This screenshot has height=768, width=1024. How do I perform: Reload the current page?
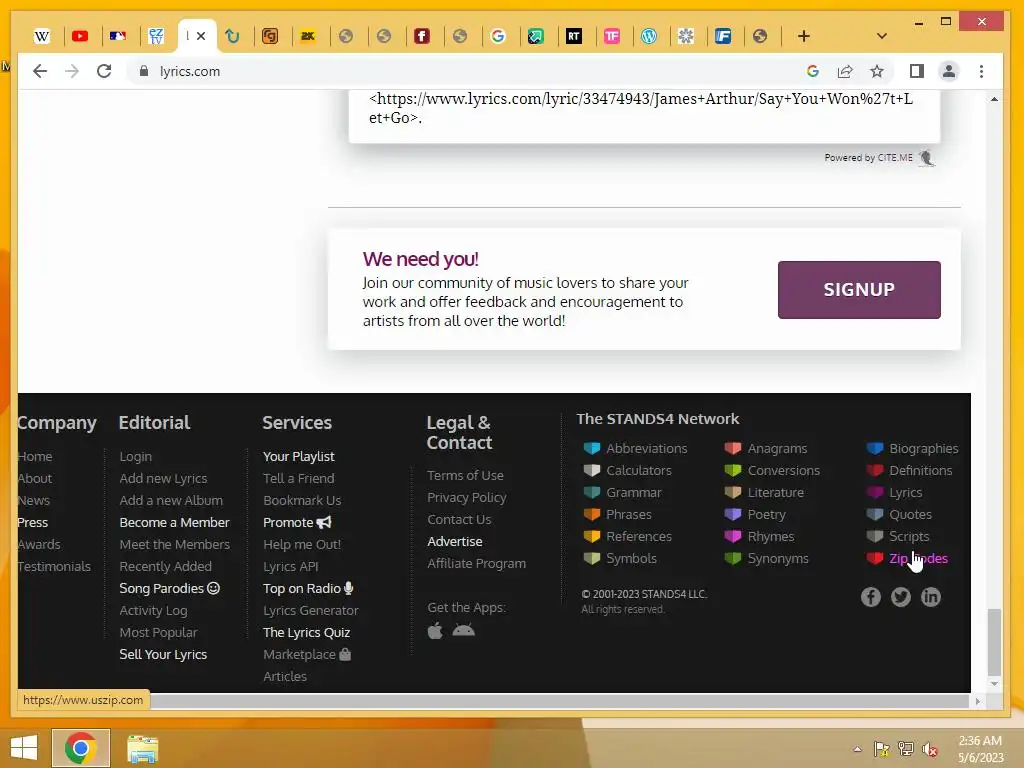click(x=104, y=71)
